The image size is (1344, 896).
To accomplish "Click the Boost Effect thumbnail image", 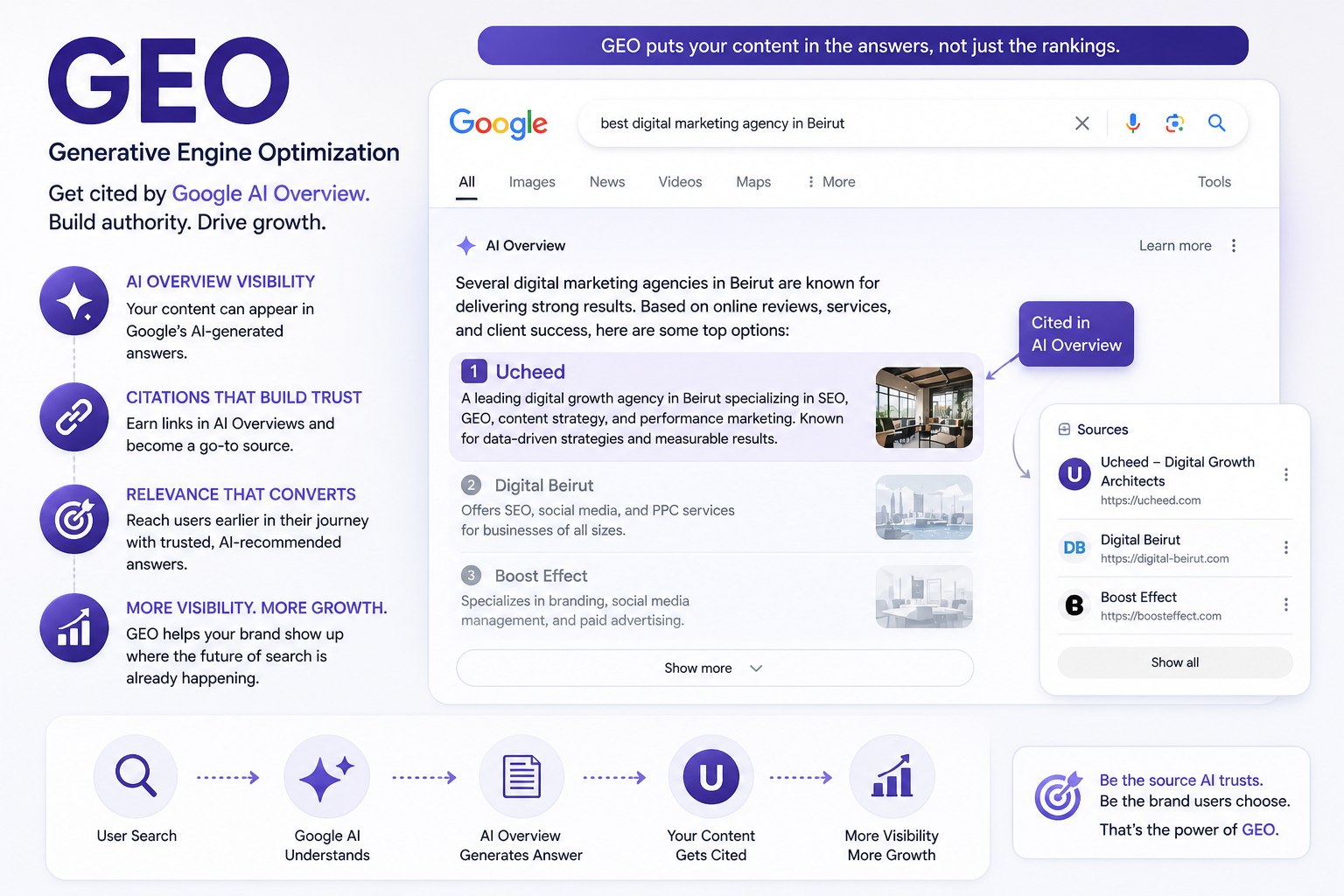I will [x=924, y=597].
